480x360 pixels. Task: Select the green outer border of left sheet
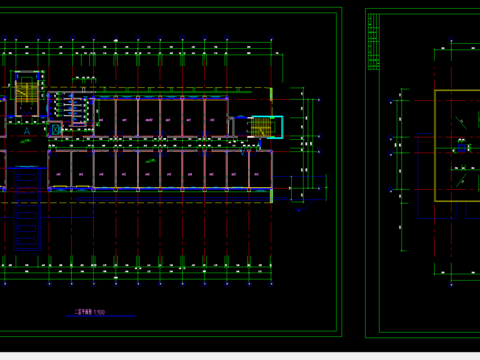pos(171,172)
